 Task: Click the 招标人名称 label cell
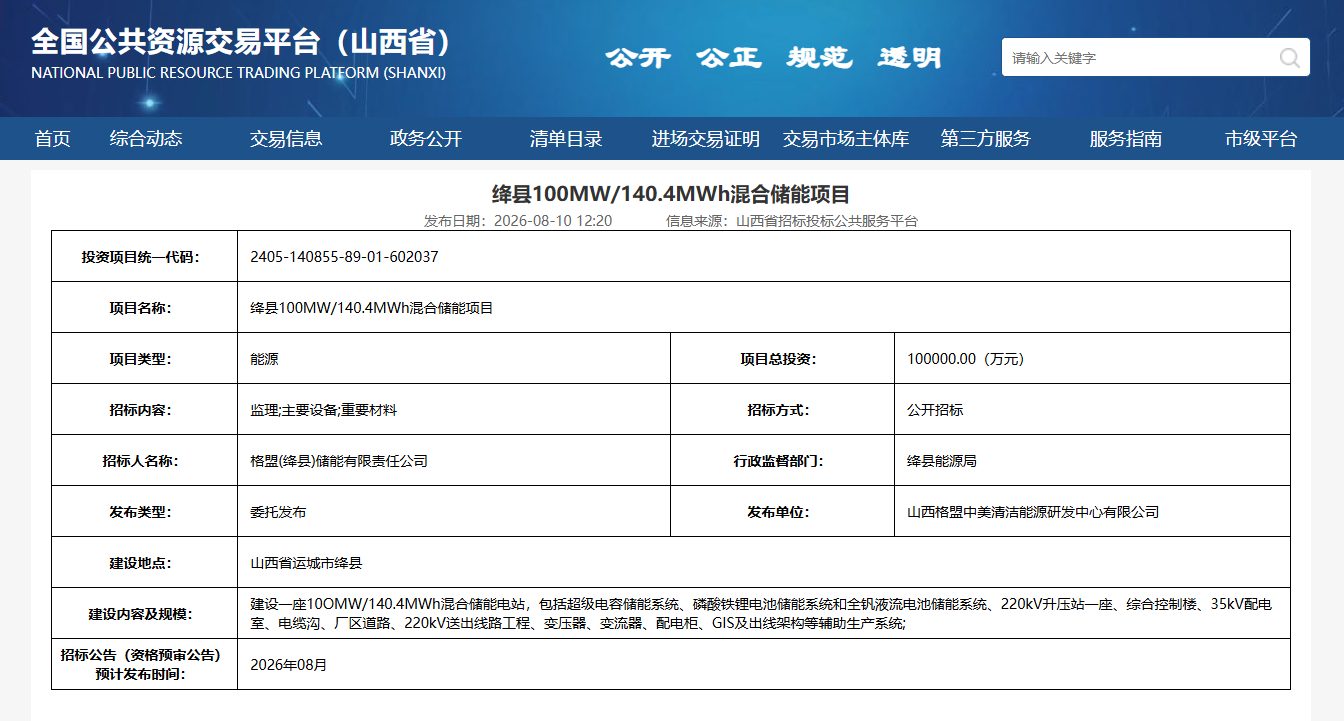pos(144,461)
